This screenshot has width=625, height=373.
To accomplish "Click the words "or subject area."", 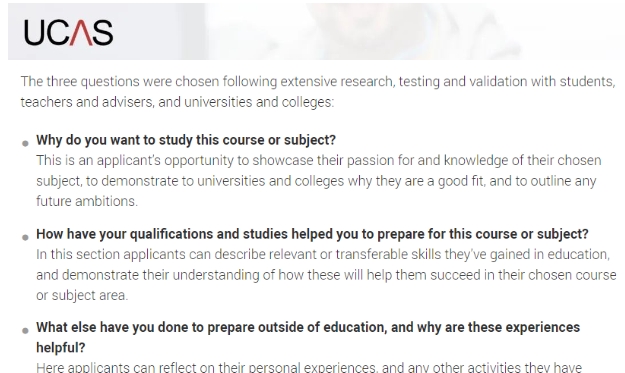I will pyautogui.click(x=82, y=295).
